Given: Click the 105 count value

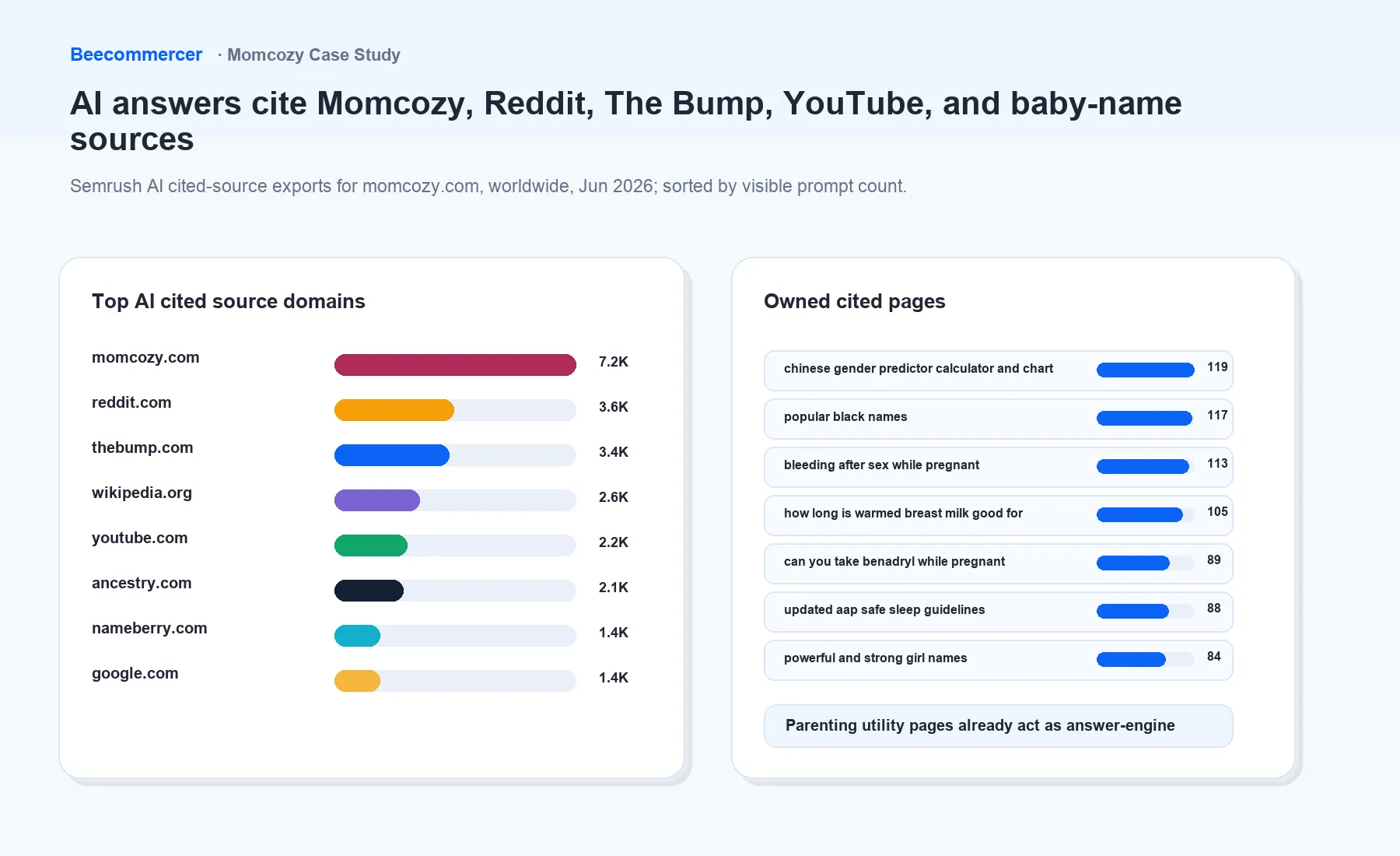Looking at the screenshot, I should tap(1217, 512).
